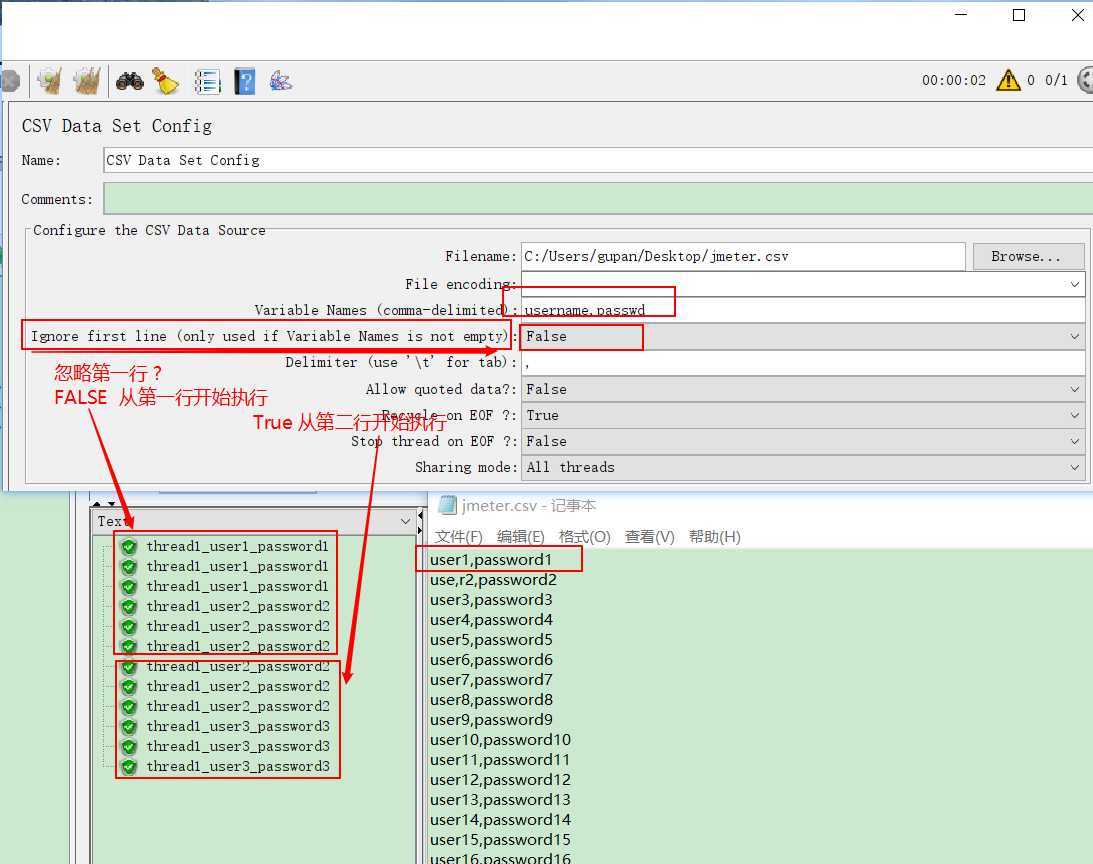Click the yellow warning triangle log icon
The image size is (1093, 864).
1008,80
